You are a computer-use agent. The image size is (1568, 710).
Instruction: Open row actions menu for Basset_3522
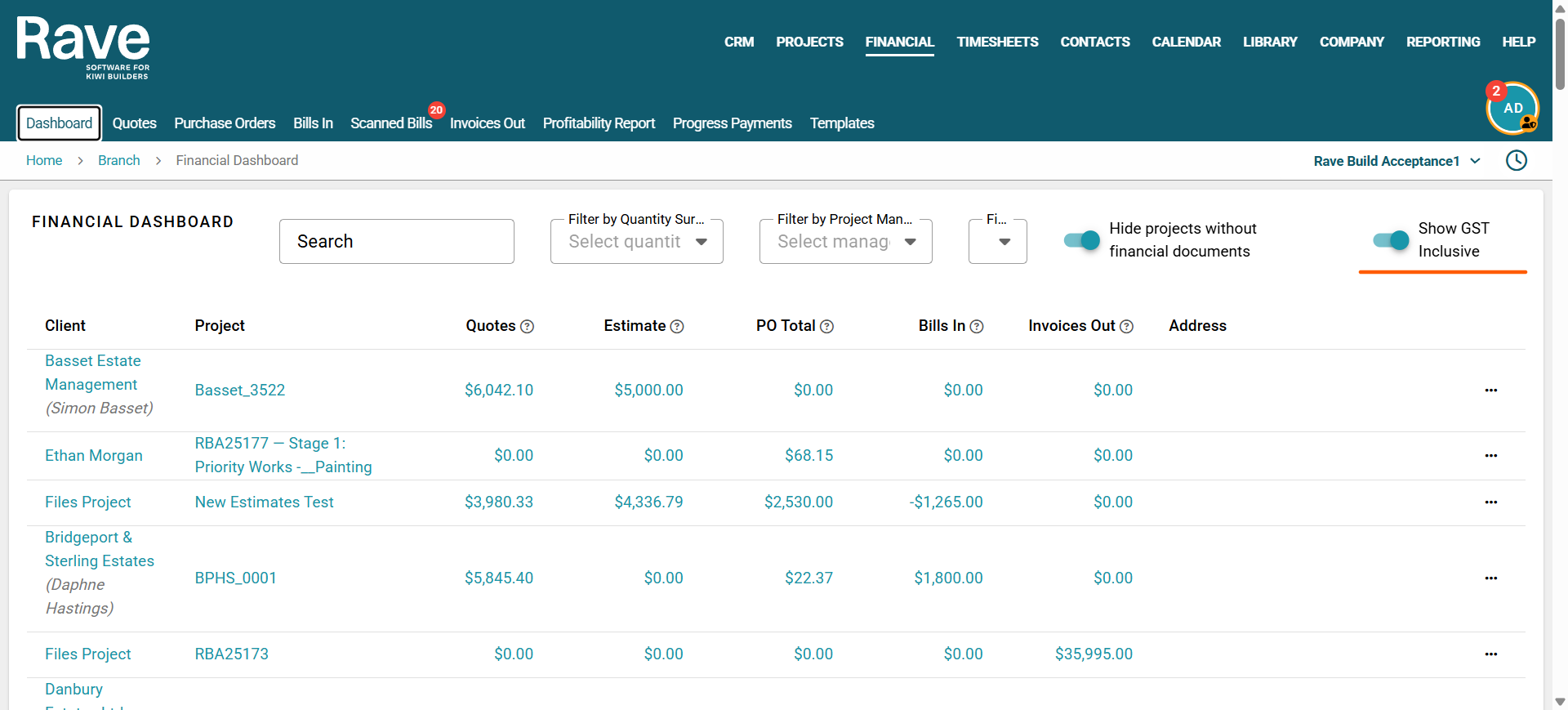coord(1491,391)
